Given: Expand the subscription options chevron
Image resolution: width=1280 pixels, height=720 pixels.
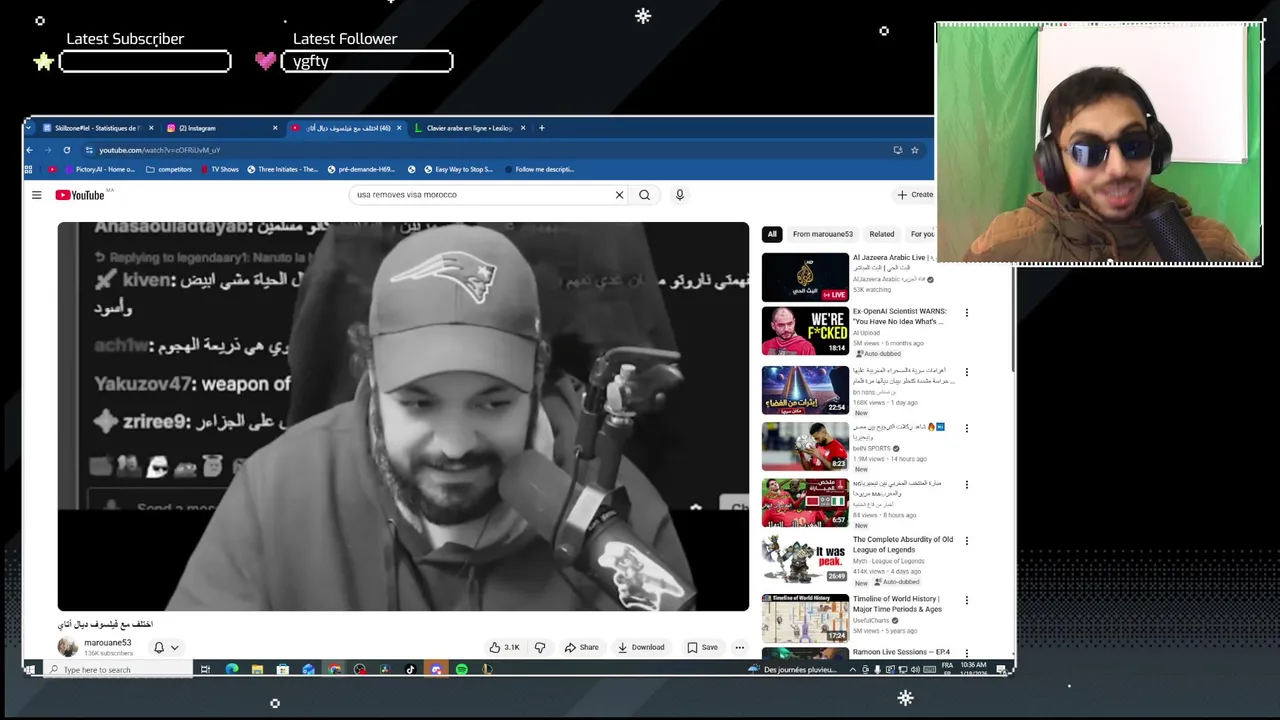Looking at the screenshot, I should coord(174,647).
